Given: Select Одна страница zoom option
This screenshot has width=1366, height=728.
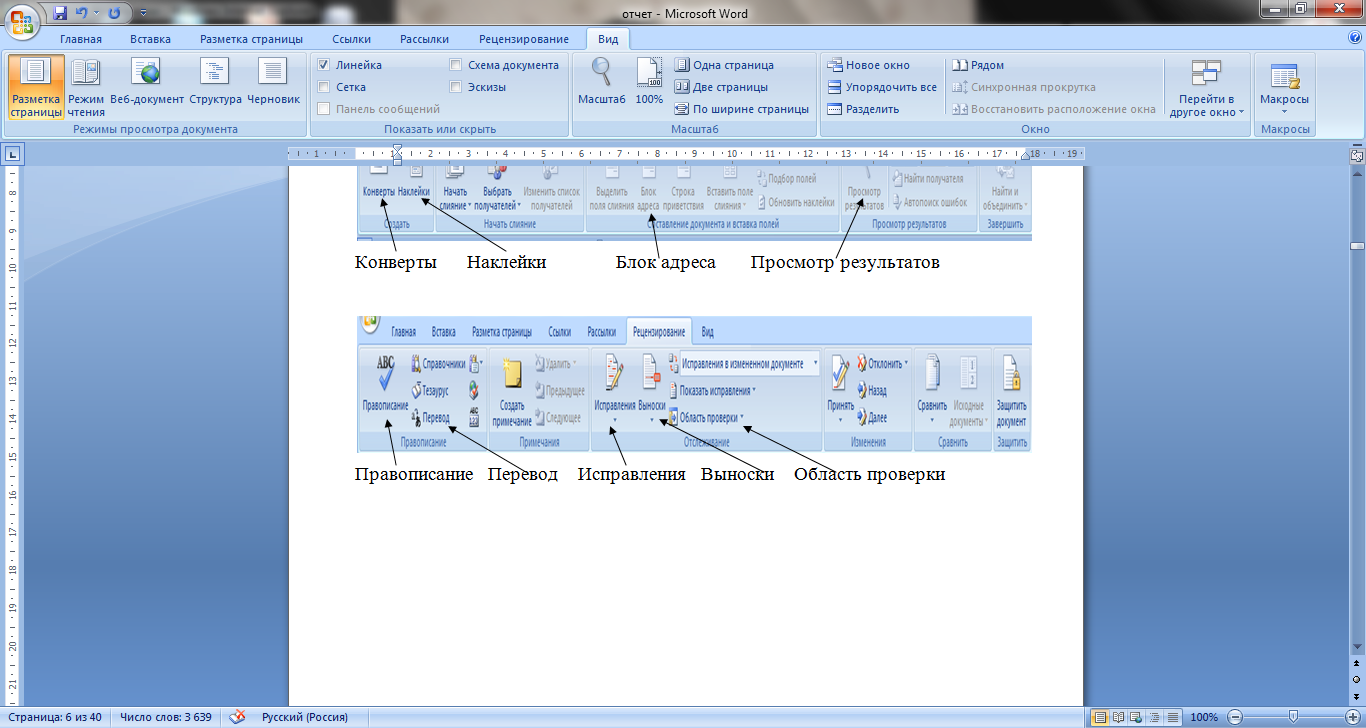Looking at the screenshot, I should pyautogui.click(x=724, y=65).
